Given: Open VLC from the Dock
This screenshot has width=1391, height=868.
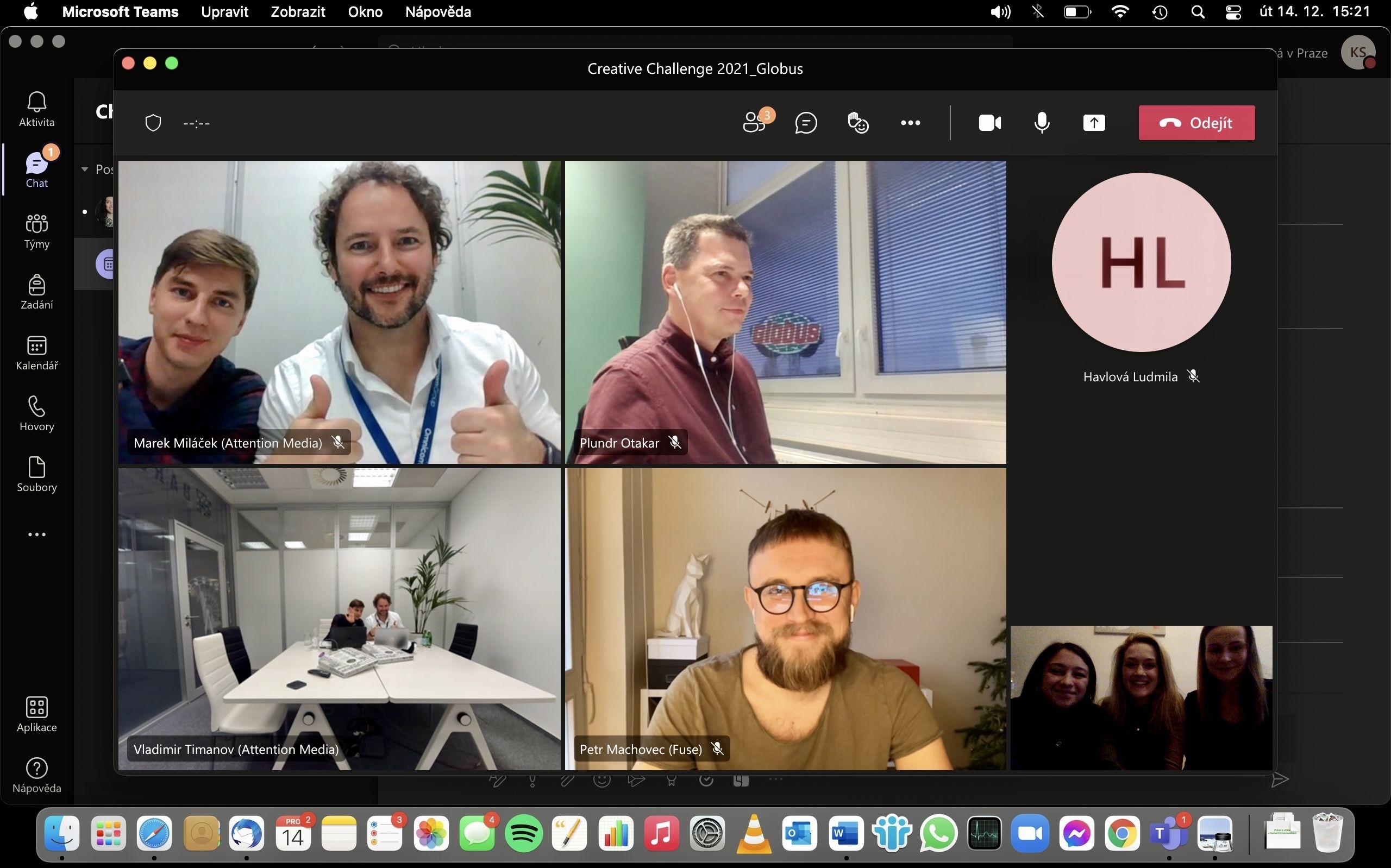Looking at the screenshot, I should point(754,833).
